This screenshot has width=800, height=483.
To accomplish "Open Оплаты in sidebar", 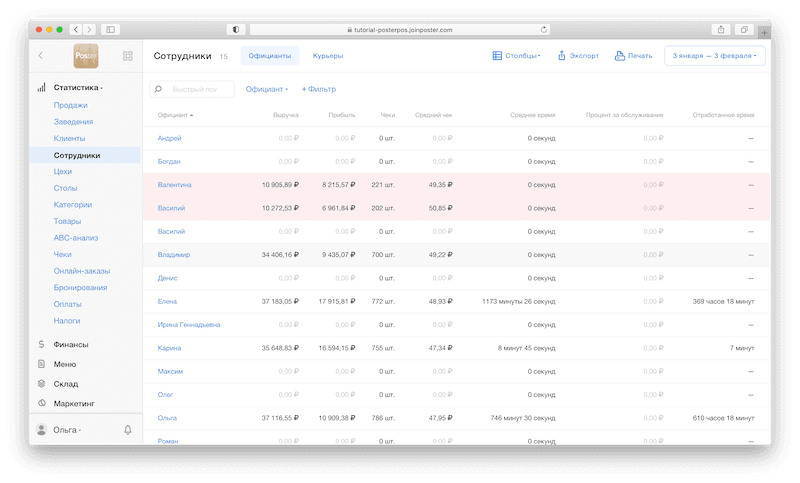I will pyautogui.click(x=67, y=304).
